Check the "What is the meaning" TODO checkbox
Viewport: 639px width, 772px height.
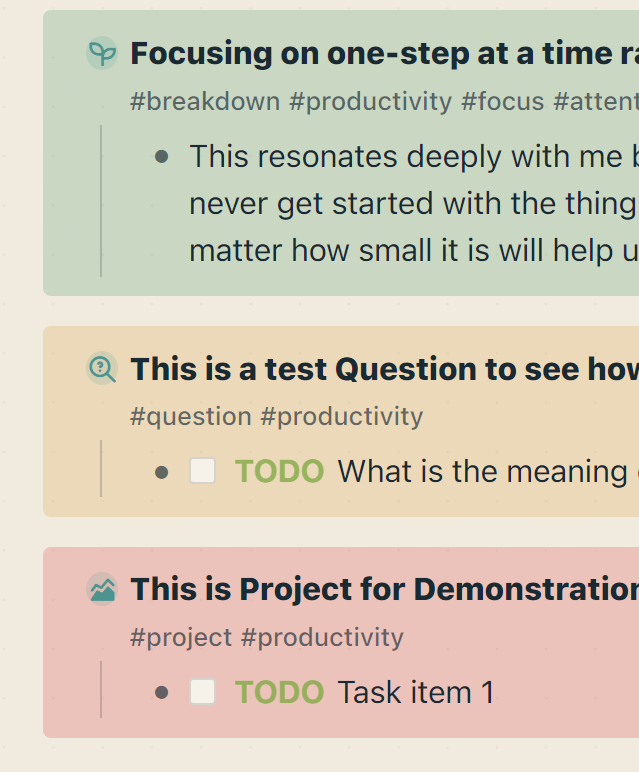coord(203,471)
